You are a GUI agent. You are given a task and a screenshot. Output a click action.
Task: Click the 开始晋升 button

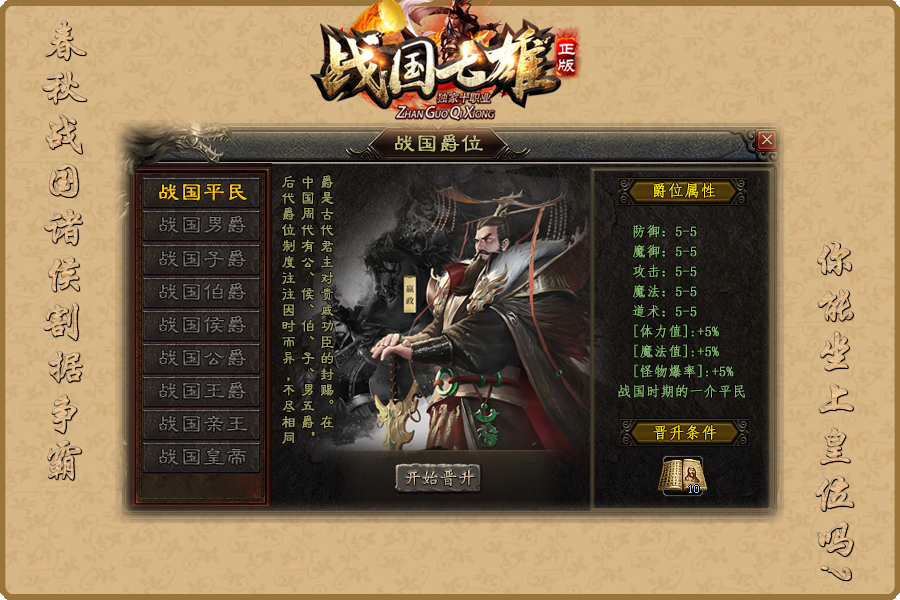pos(439,478)
